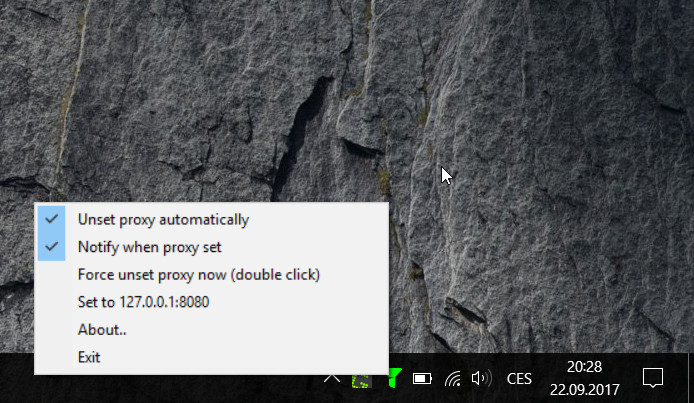Open the clock showing 20:28
Image resolution: width=694 pixels, height=403 pixels.
(x=584, y=367)
